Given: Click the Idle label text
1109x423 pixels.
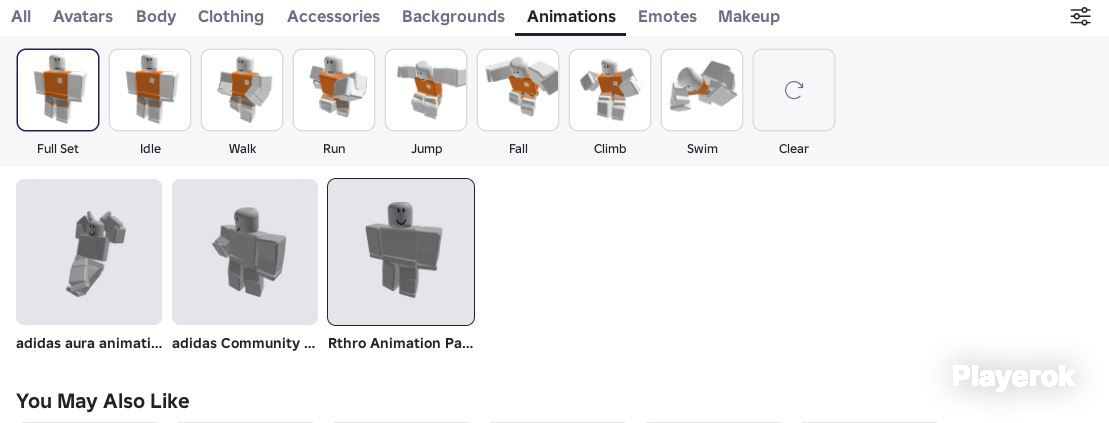Looking at the screenshot, I should click(150, 149).
